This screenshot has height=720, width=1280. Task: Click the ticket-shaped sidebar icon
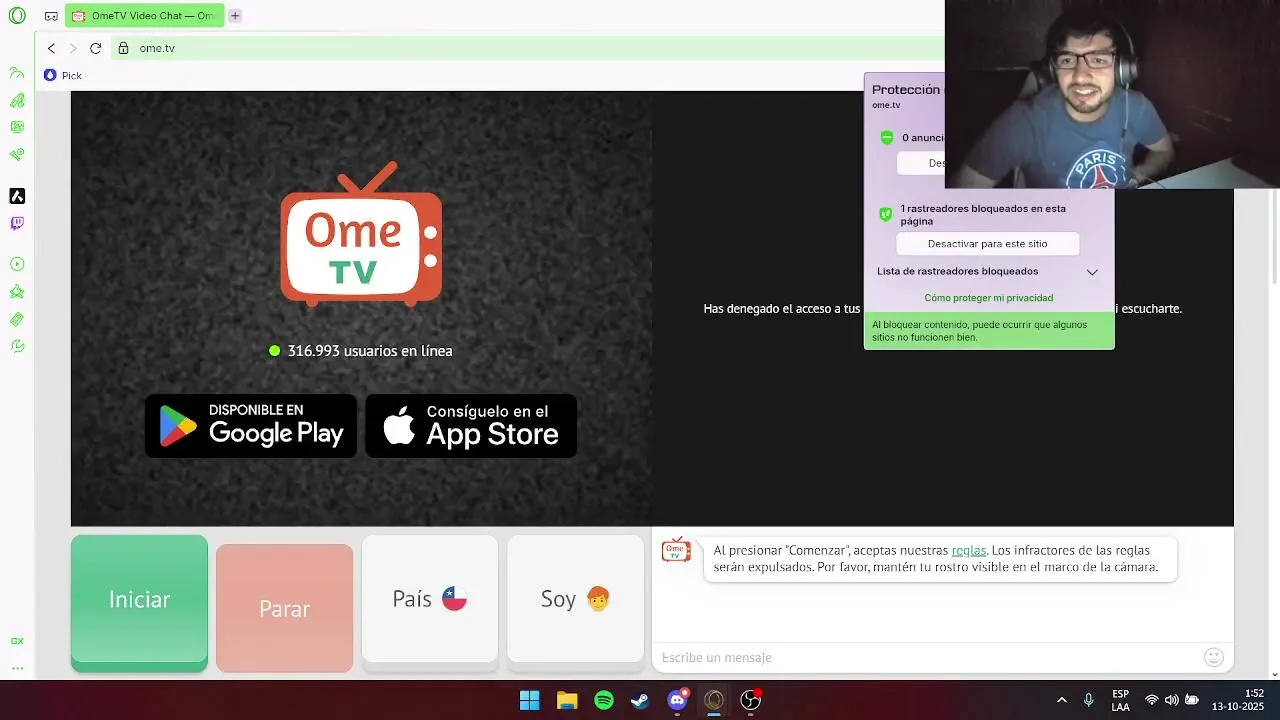click(17, 319)
